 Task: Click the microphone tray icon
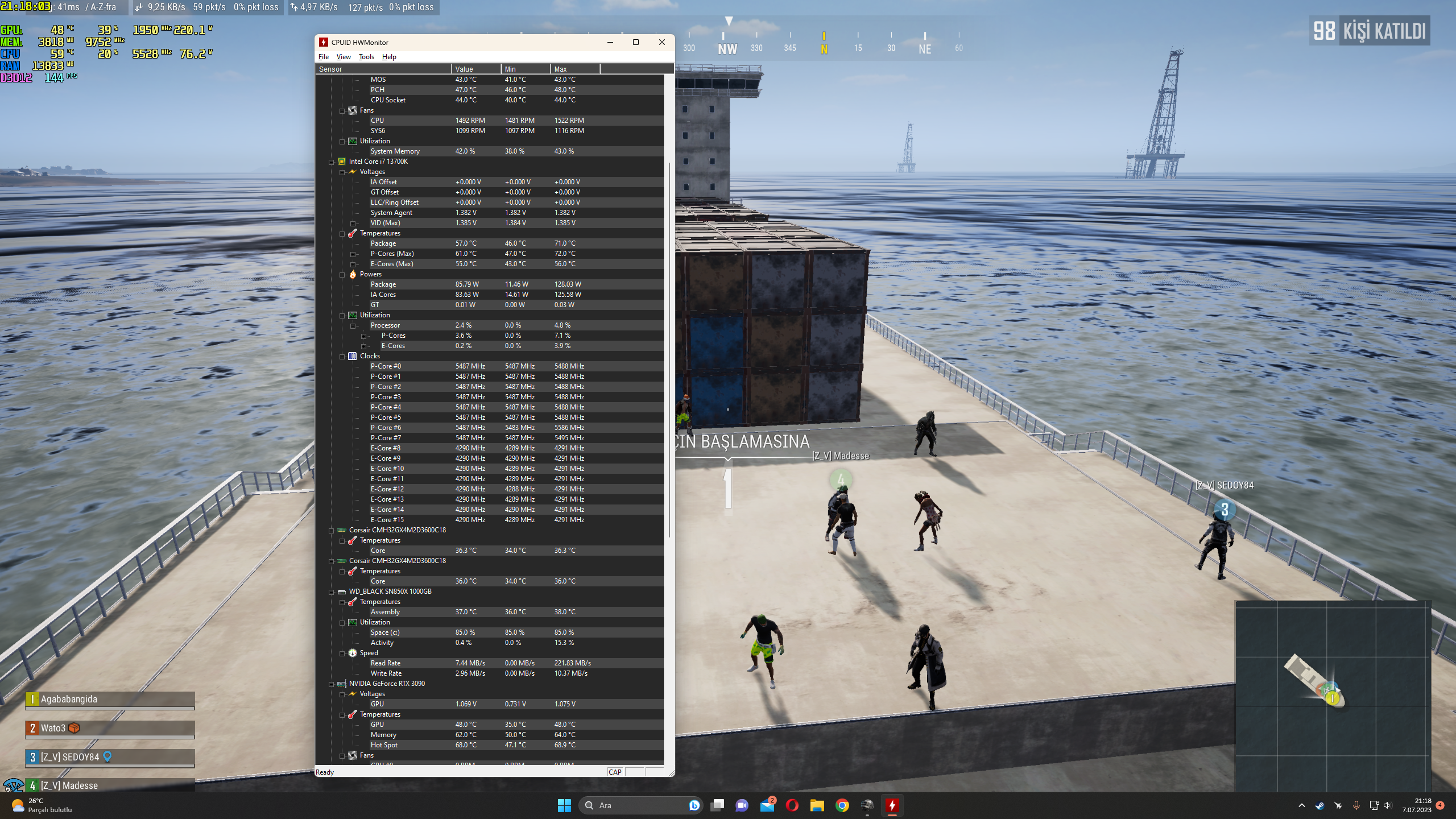[x=1356, y=805]
